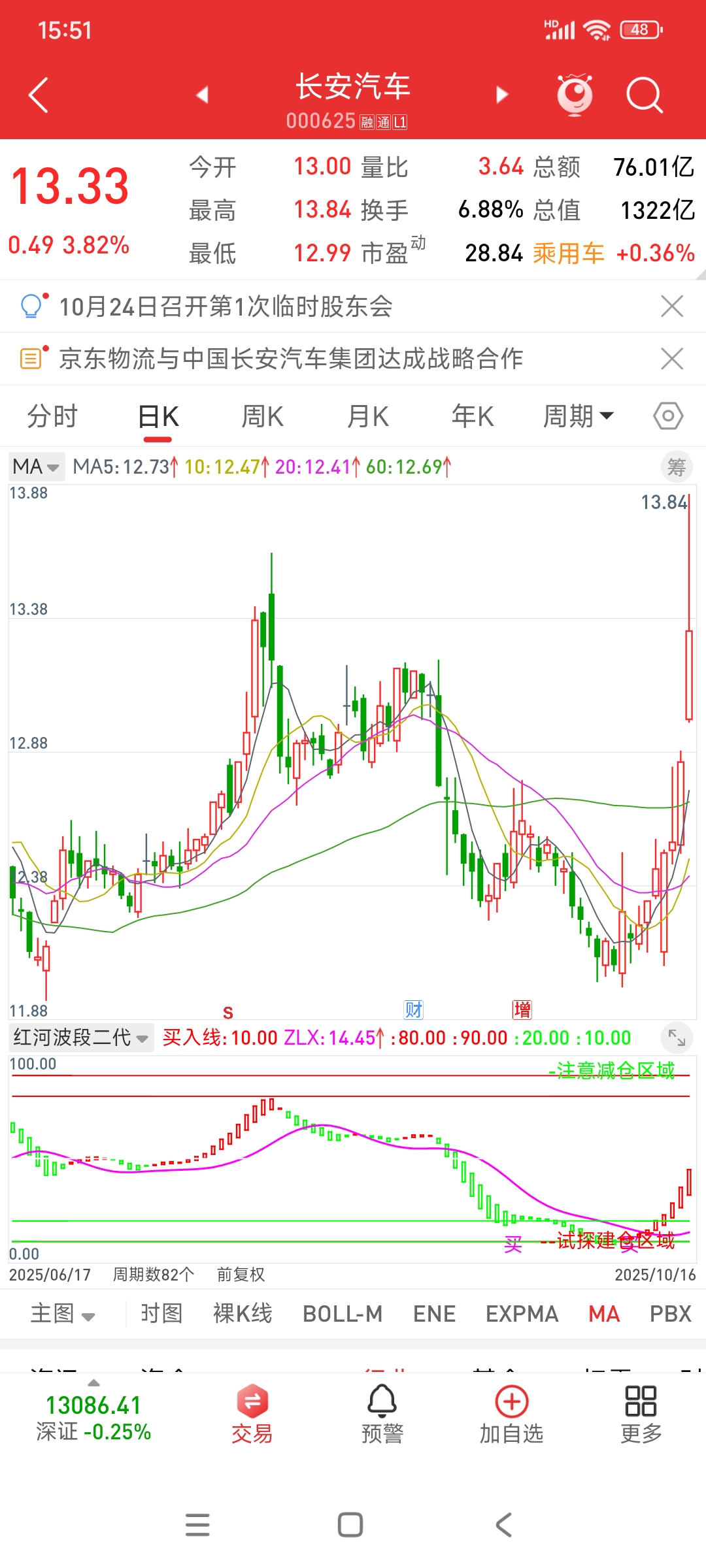
Task: Tap the Android back navigation chevron
Action: tap(503, 1524)
